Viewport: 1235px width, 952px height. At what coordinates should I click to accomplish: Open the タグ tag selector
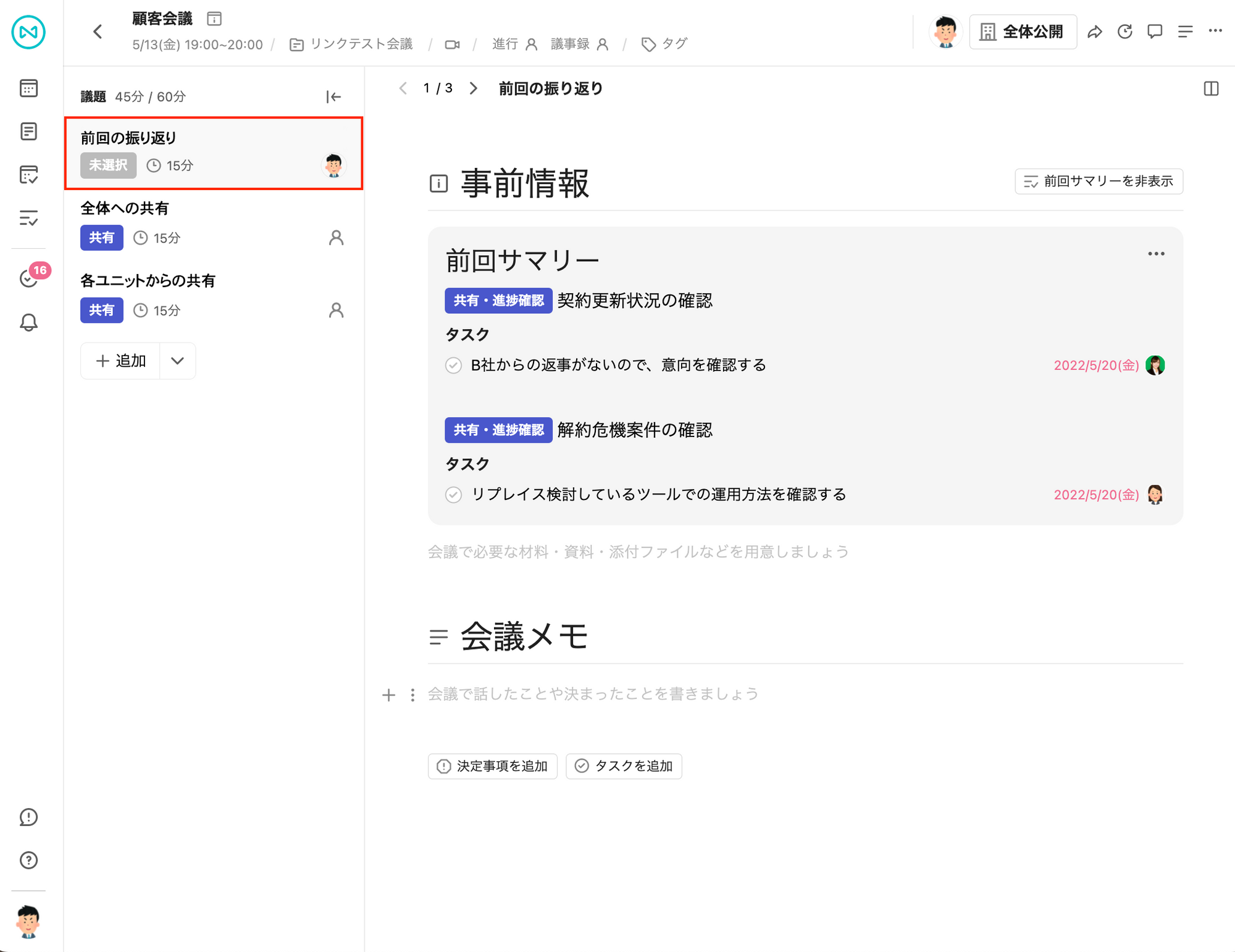664,44
